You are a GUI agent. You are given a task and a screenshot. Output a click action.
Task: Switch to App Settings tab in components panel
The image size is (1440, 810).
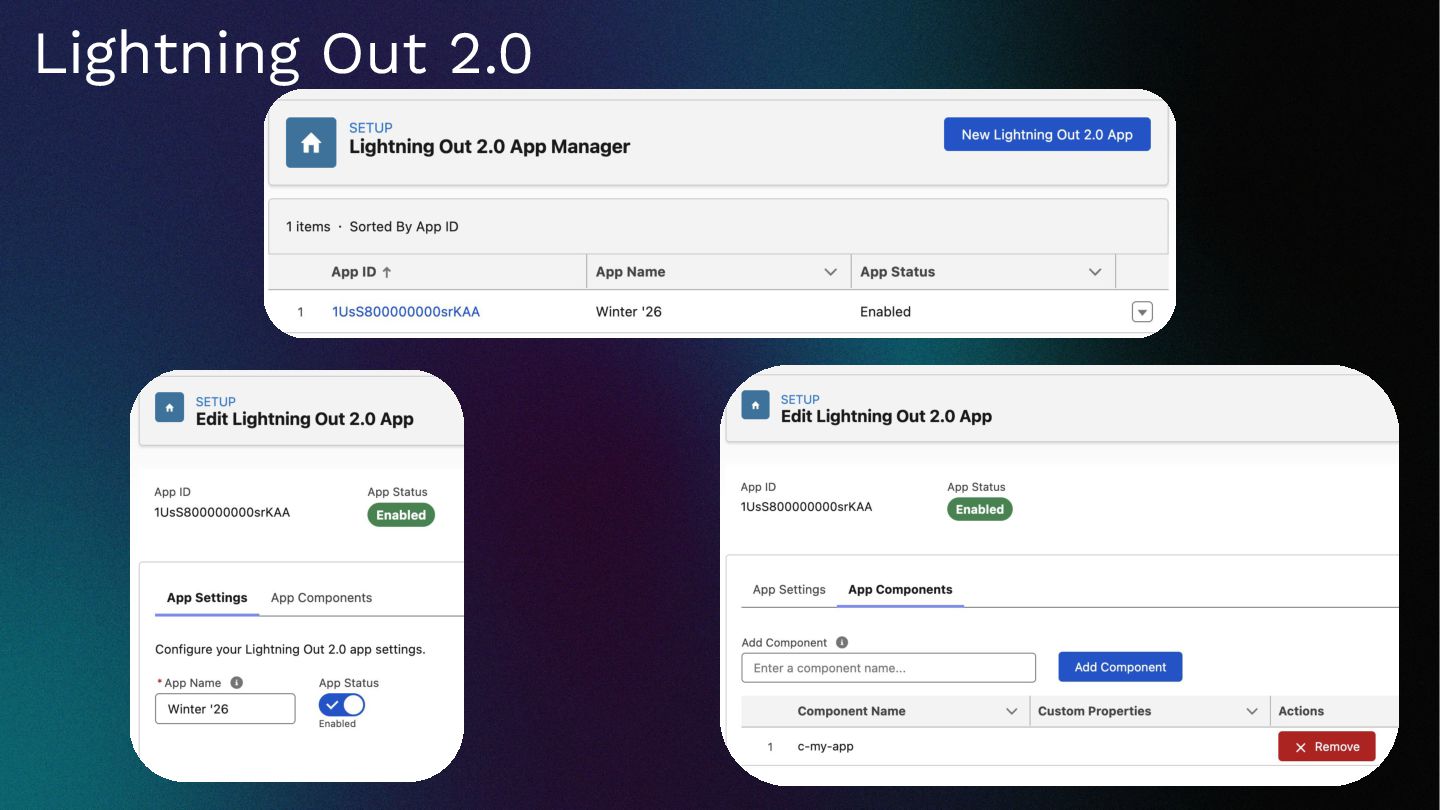789,590
